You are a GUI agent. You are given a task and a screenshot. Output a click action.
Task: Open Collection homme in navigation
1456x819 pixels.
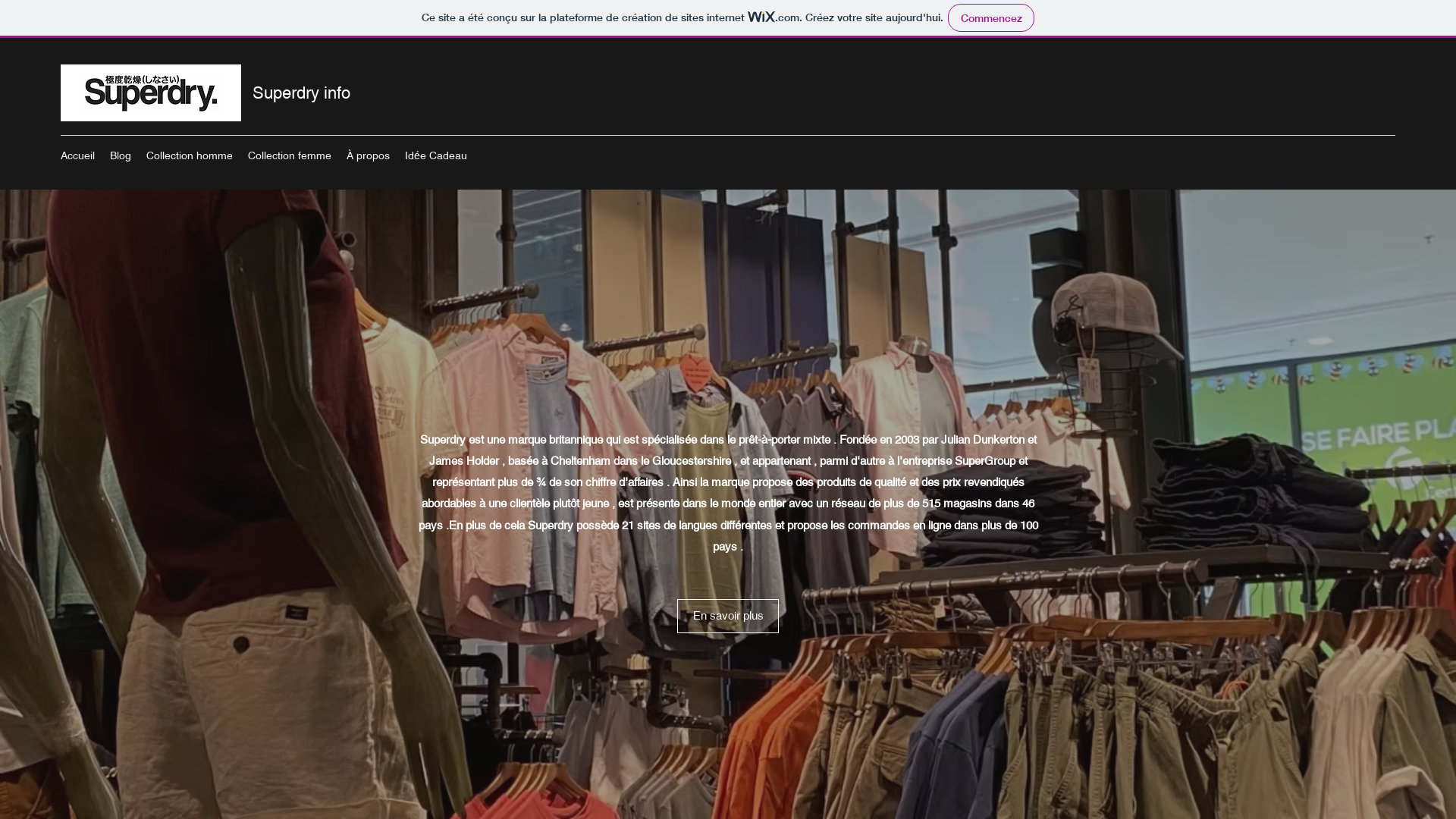point(189,155)
